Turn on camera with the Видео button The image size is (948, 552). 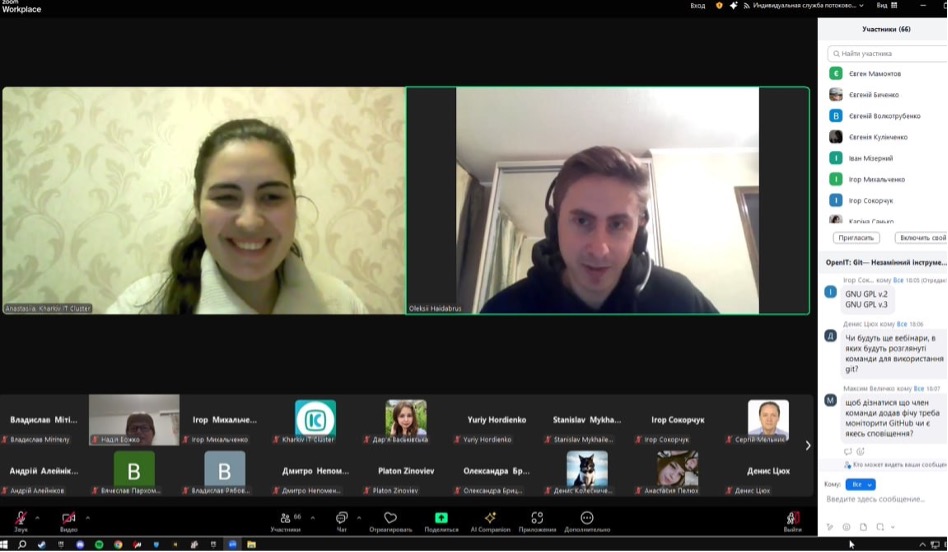pyautogui.click(x=68, y=521)
